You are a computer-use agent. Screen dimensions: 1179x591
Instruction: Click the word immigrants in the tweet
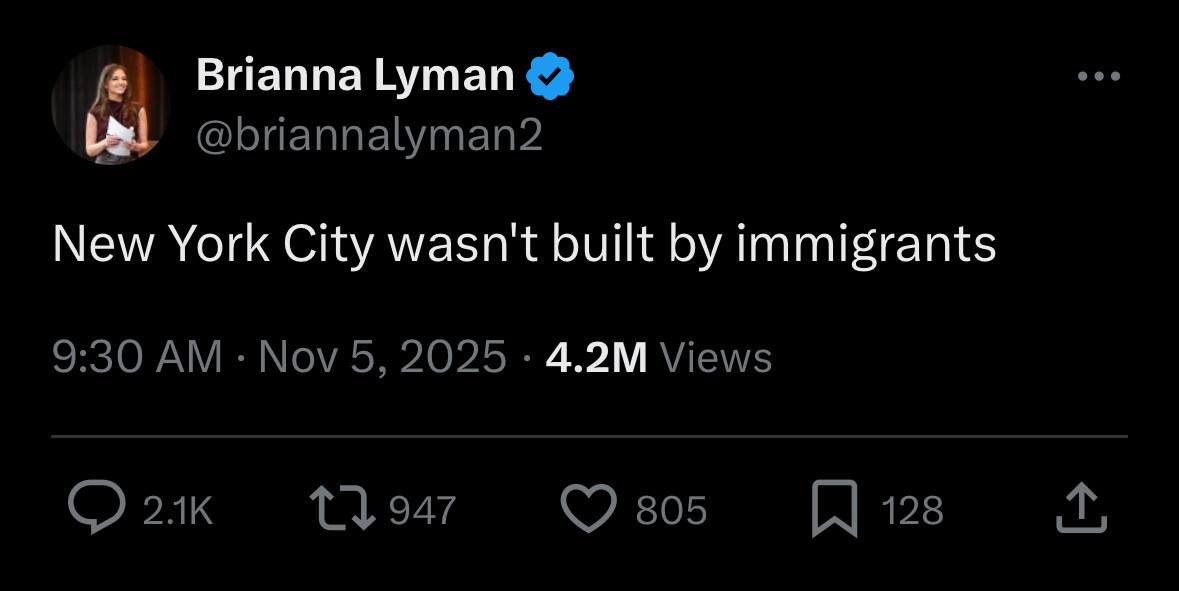click(866, 244)
